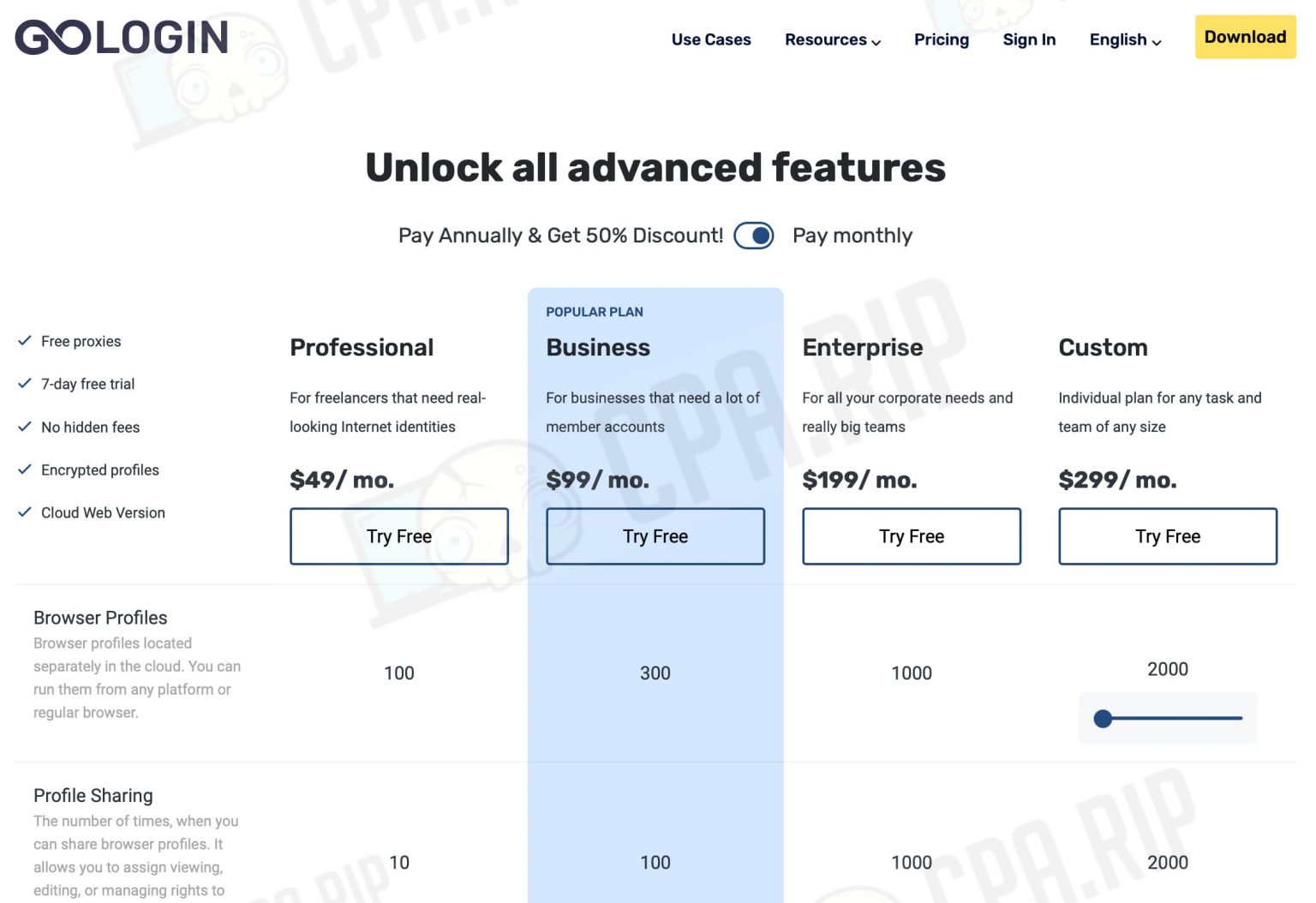
Task: Select Pay Annually & Get 50% Discount label
Action: 560,236
